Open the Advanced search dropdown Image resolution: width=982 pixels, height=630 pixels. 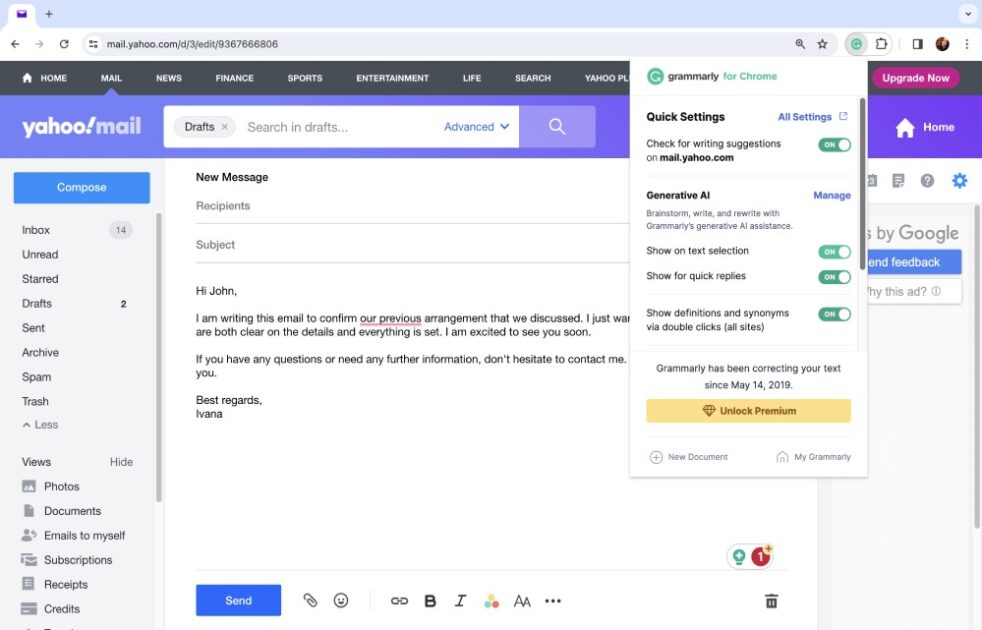click(476, 127)
